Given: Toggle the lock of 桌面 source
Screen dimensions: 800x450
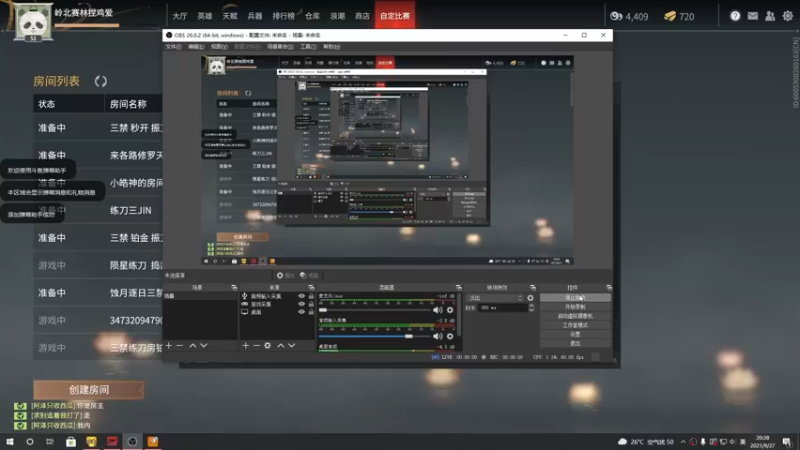Looking at the screenshot, I should coord(311,312).
